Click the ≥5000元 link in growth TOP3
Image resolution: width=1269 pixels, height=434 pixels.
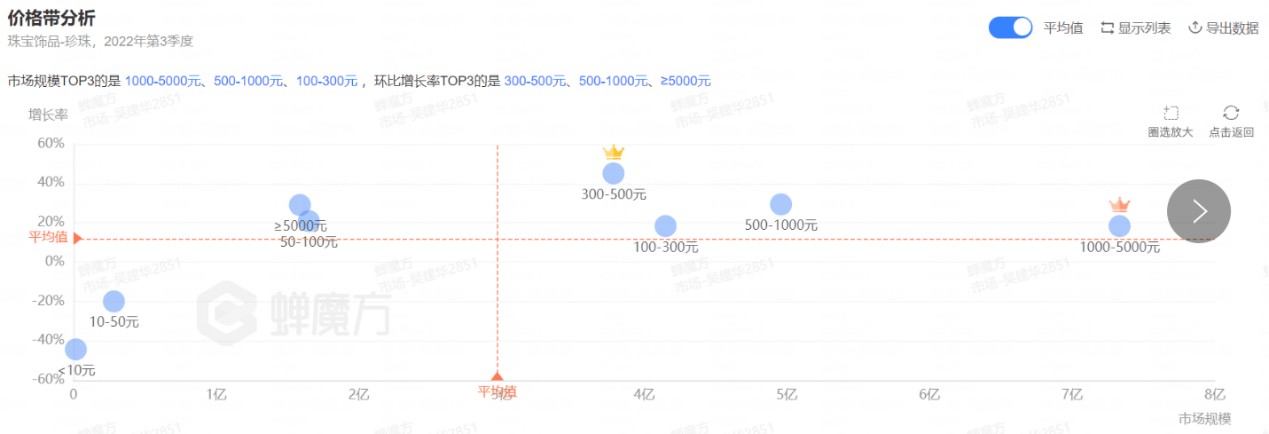click(x=685, y=80)
